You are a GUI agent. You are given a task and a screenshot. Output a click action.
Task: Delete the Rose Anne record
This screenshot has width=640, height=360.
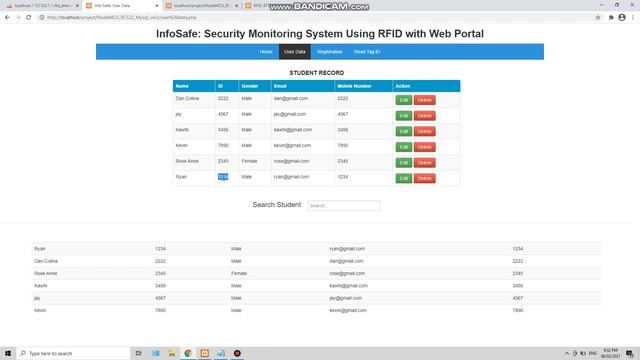tap(424, 163)
